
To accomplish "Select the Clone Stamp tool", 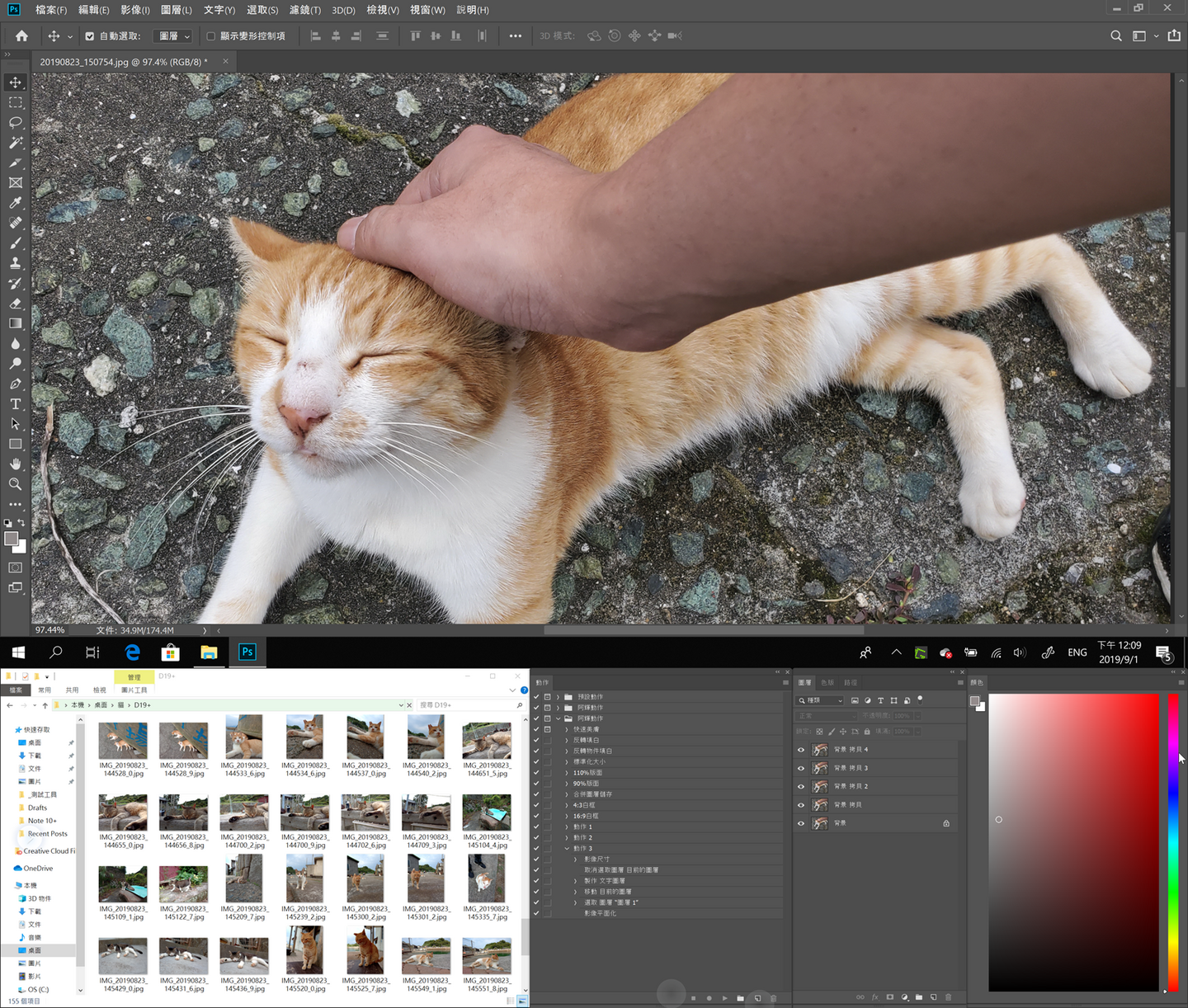I will [x=16, y=263].
